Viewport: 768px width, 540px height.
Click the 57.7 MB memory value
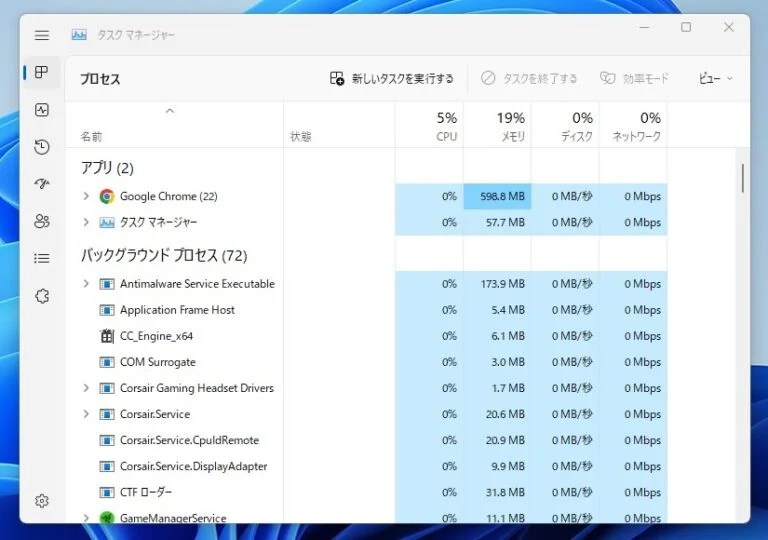[x=505, y=222]
